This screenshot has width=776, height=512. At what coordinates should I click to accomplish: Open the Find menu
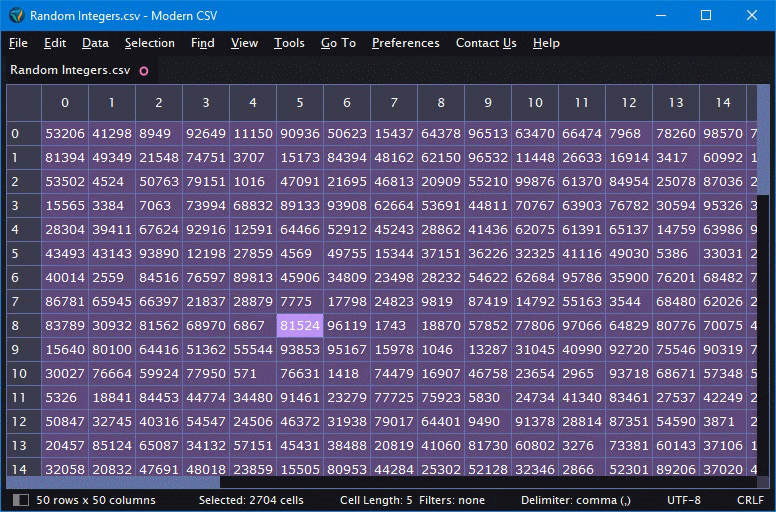[x=202, y=43]
